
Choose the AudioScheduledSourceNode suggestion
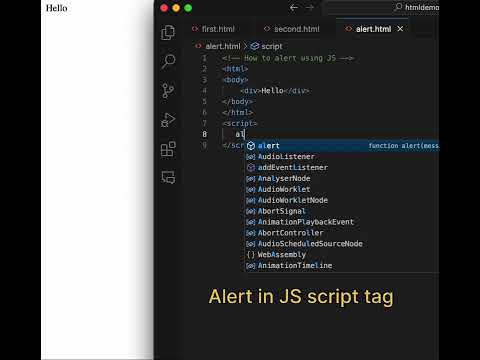click(x=342, y=244)
